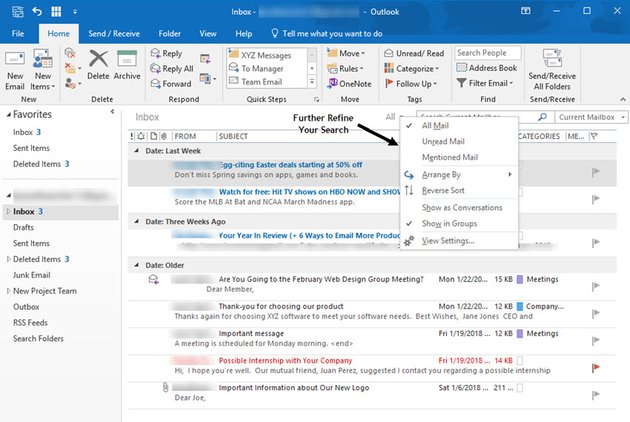Delete the selected message using ribbon Delete icon
630x422 pixels.
[x=98, y=60]
